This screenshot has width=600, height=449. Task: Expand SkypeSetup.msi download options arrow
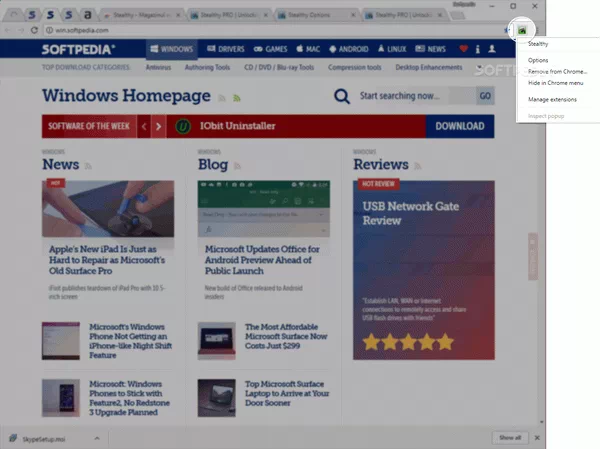point(96,437)
